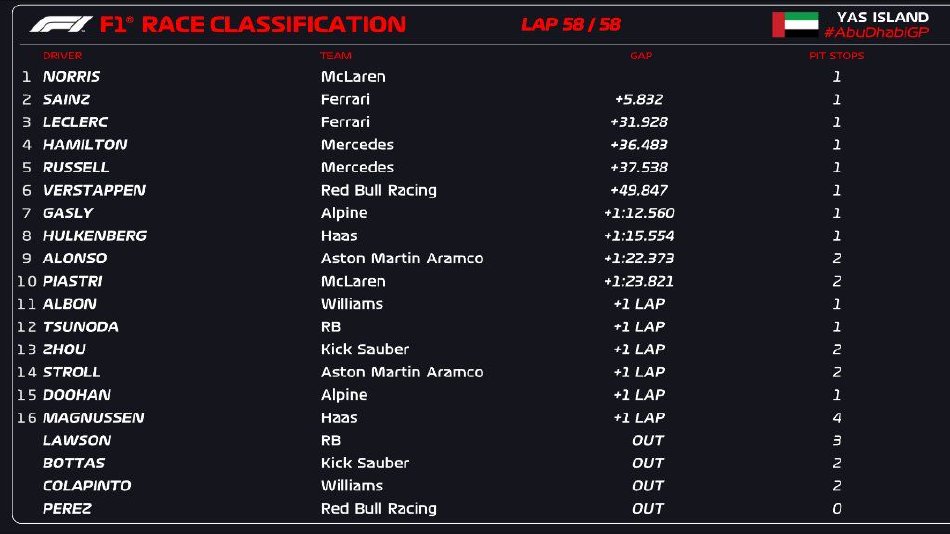This screenshot has height=534, width=950.
Task: Click the Aston Martin Aramco team for ALONSO
Action: coord(402,258)
